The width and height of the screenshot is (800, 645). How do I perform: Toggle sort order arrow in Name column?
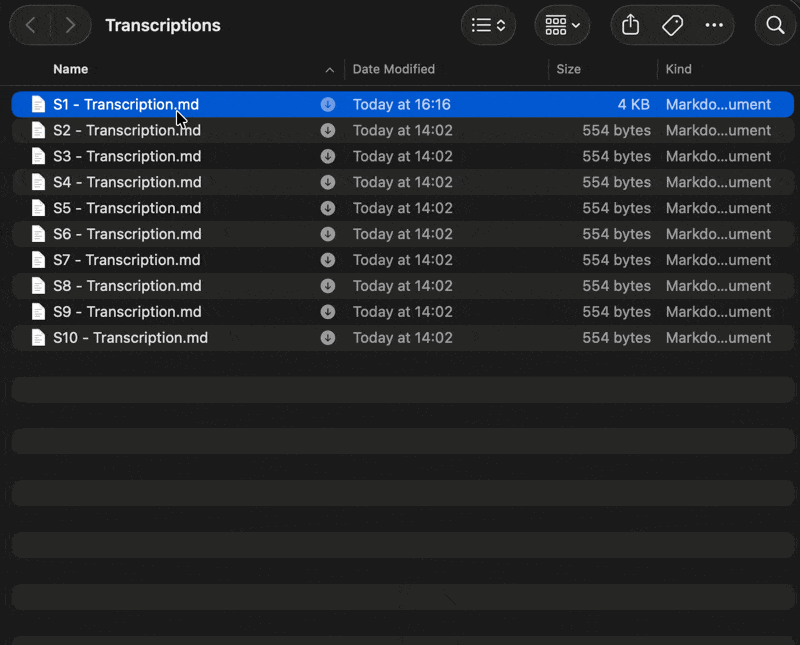click(x=330, y=70)
